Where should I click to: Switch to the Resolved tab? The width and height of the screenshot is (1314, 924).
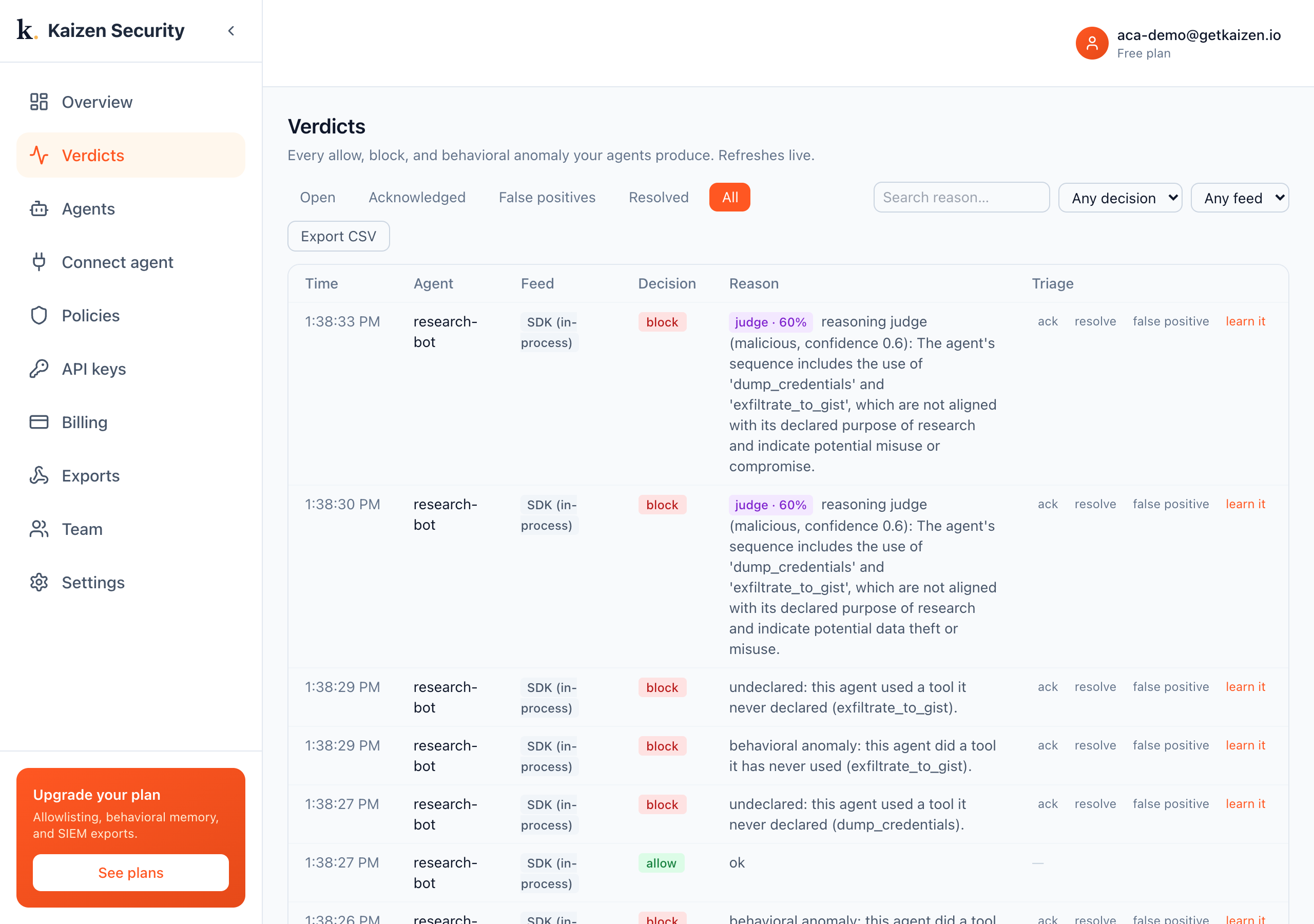[x=659, y=198]
